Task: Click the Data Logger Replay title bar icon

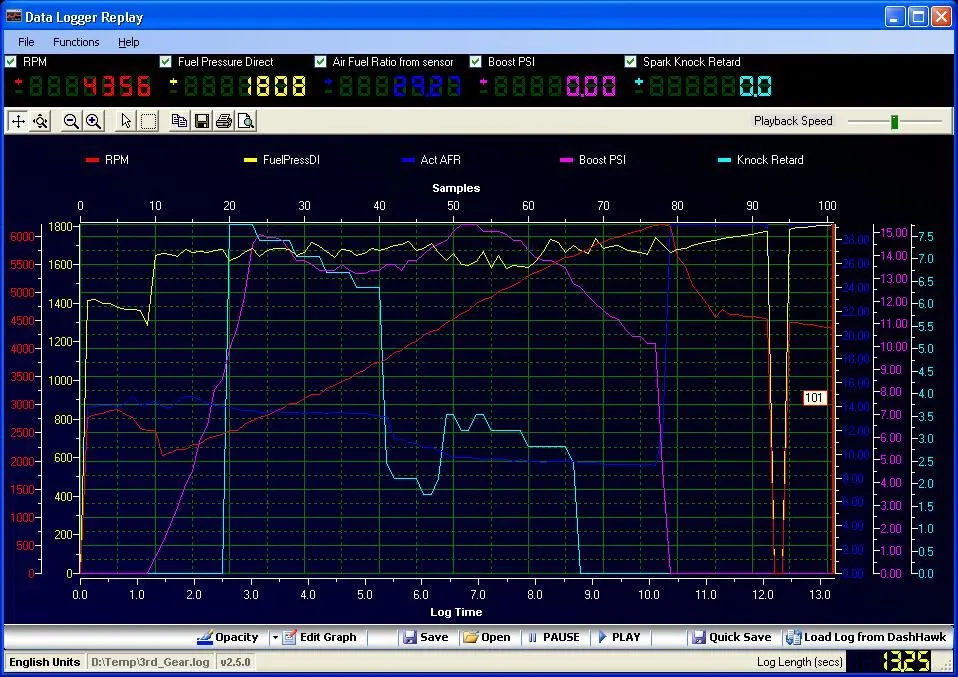Action: tap(13, 16)
